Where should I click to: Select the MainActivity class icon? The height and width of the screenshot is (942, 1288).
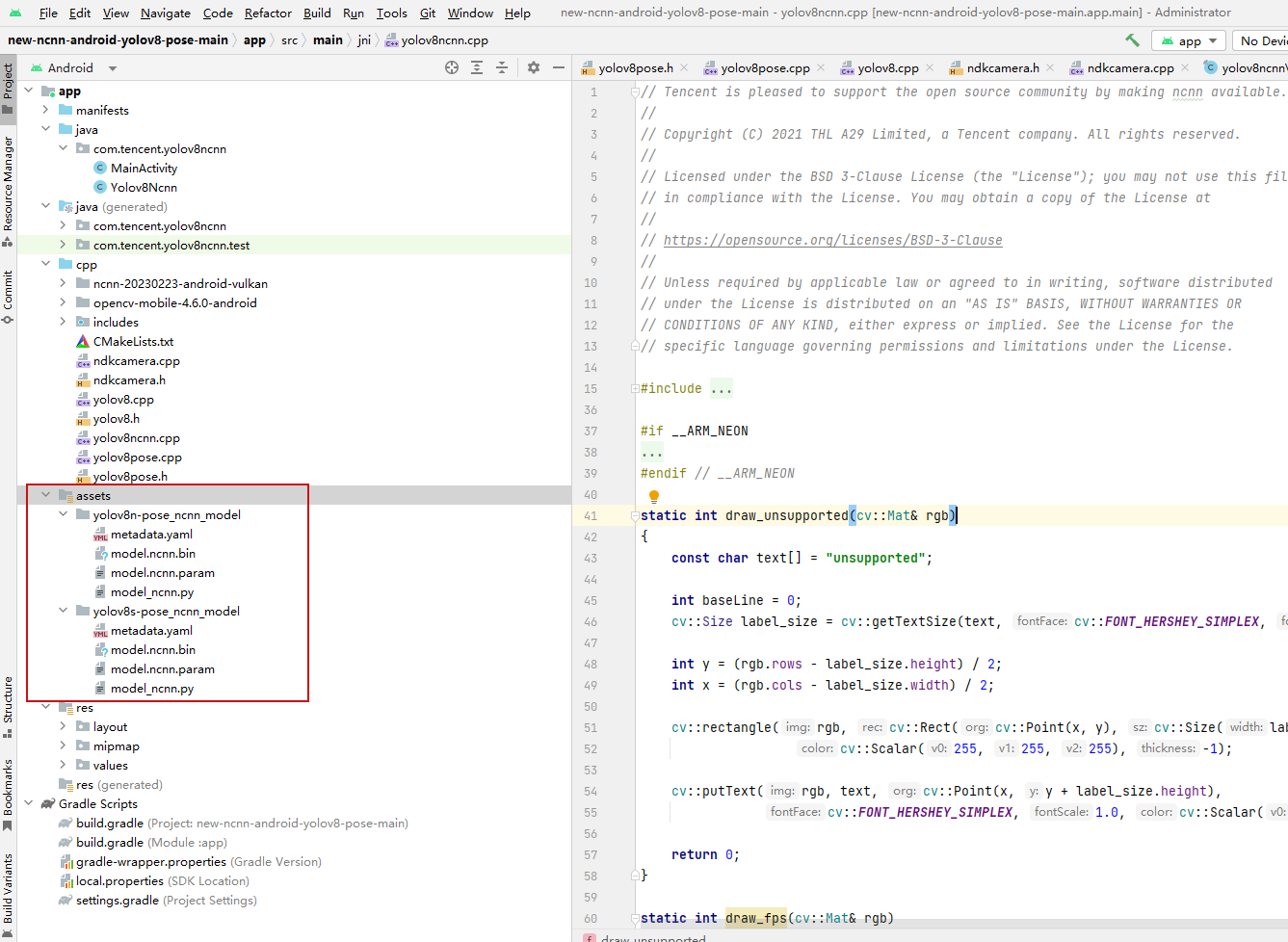tap(100, 168)
